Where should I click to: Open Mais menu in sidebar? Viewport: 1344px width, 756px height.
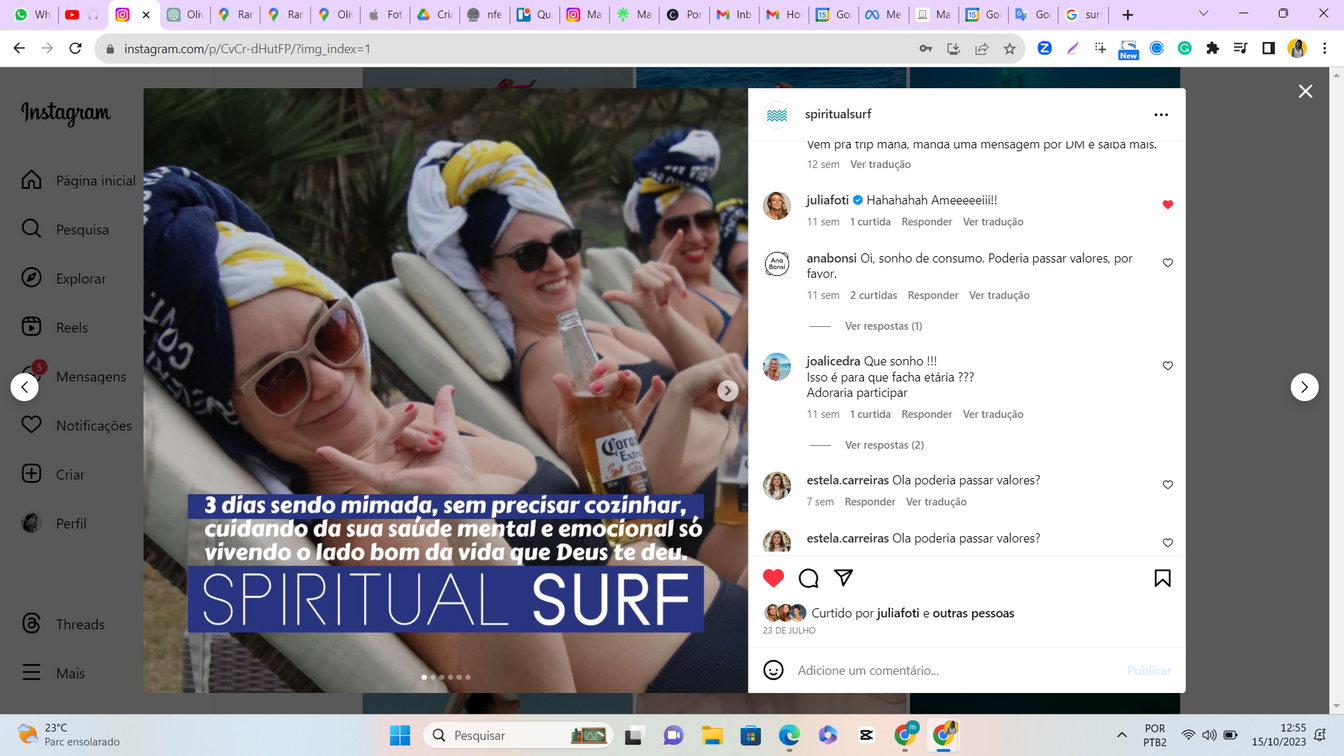click(70, 673)
